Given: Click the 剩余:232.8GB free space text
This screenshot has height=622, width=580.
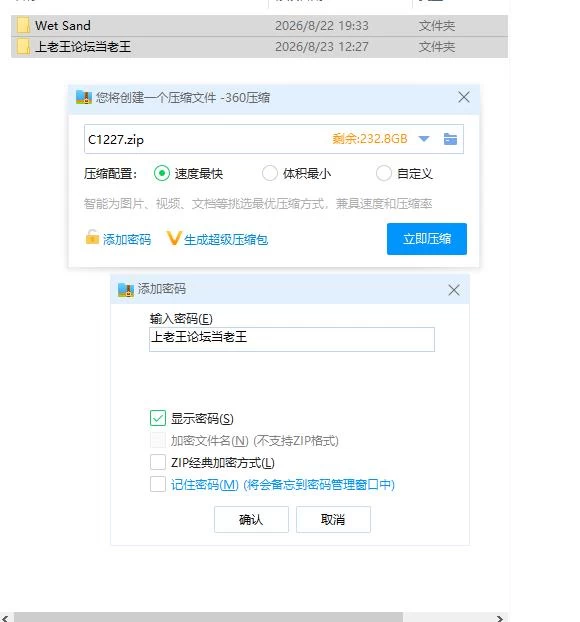Looking at the screenshot, I should click(370, 139).
